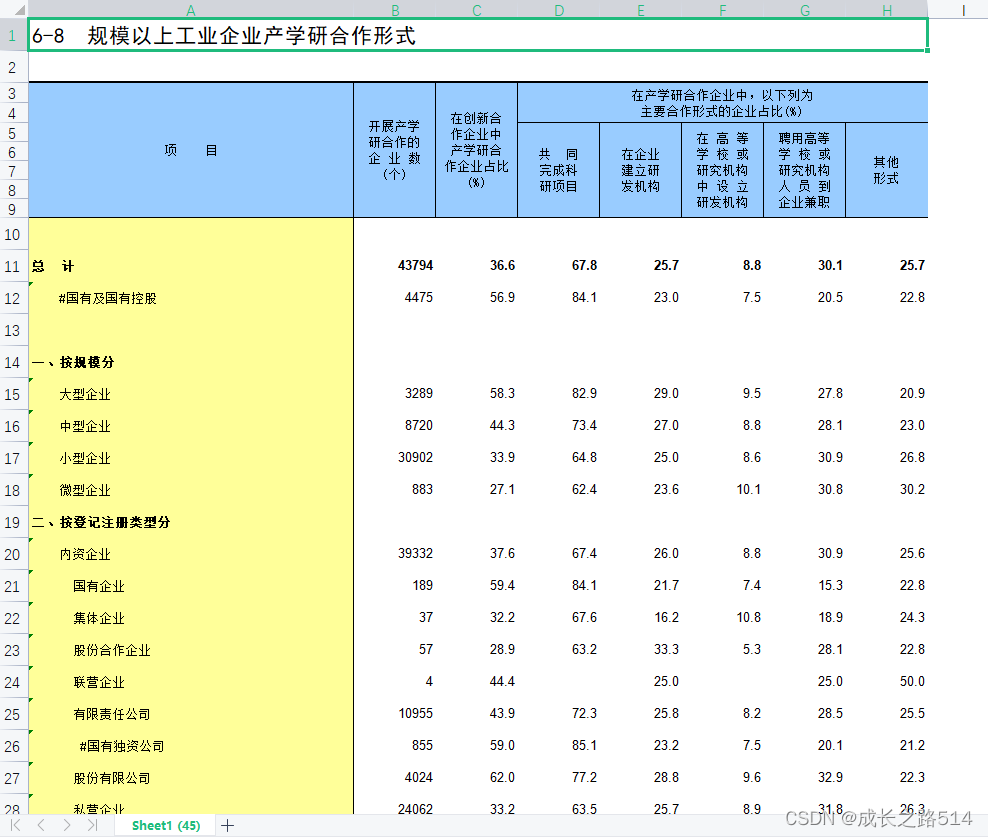Select '#国有独资公司' cell

[x=191, y=746]
